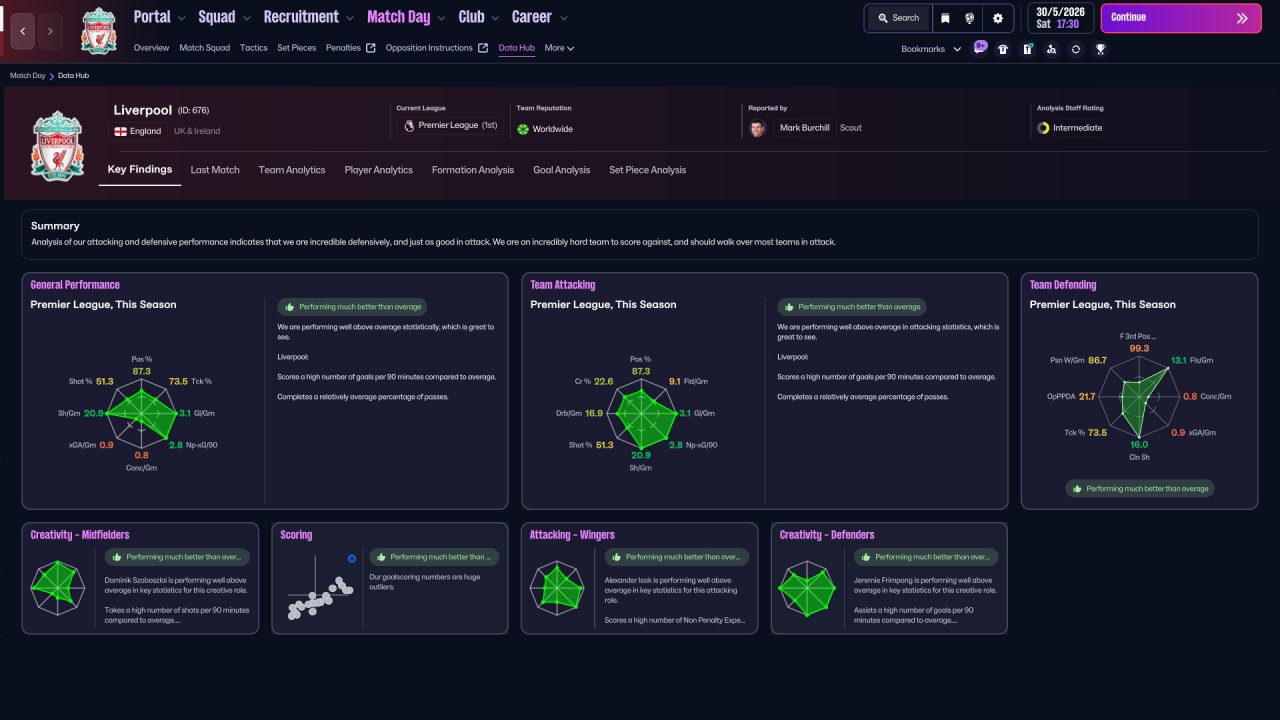The image size is (1280, 720).
Task: Open the More dropdown in the sub-navigation
Action: (x=559, y=48)
